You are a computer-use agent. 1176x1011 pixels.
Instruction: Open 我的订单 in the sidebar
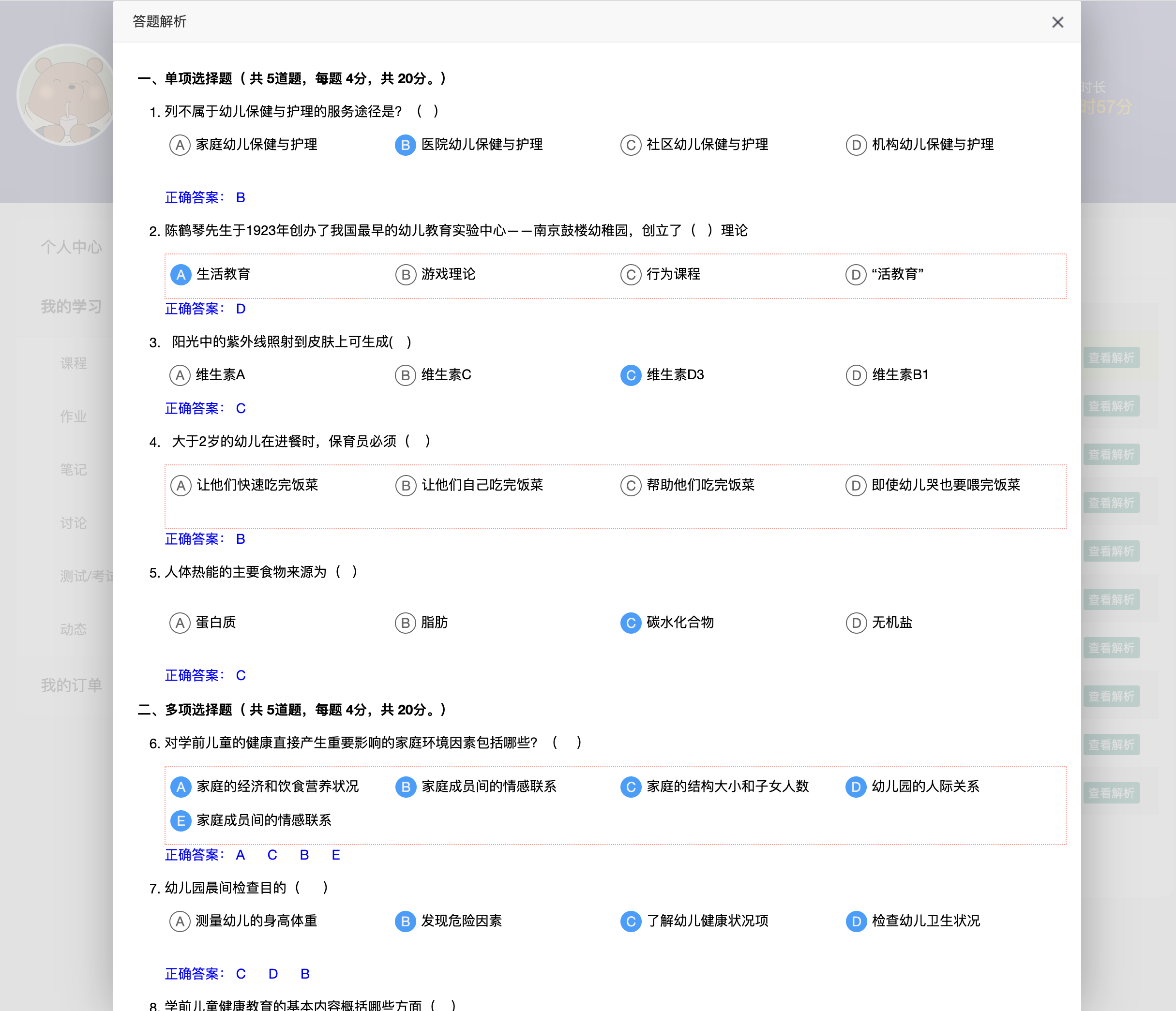72,685
